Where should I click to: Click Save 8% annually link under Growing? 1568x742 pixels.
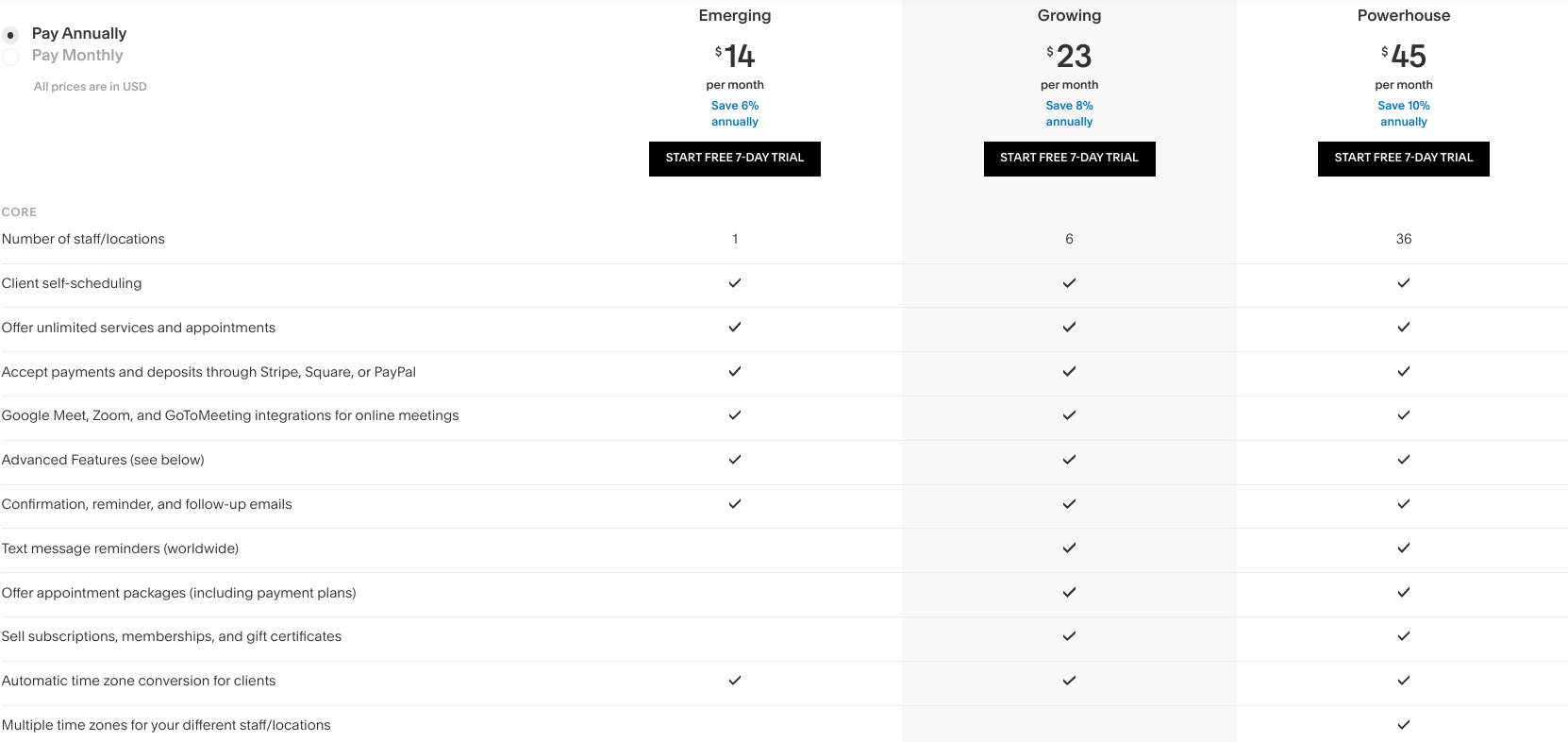[x=1069, y=113]
